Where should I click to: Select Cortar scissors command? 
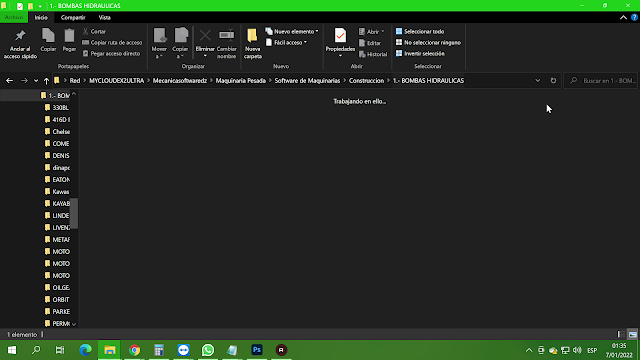click(94, 31)
